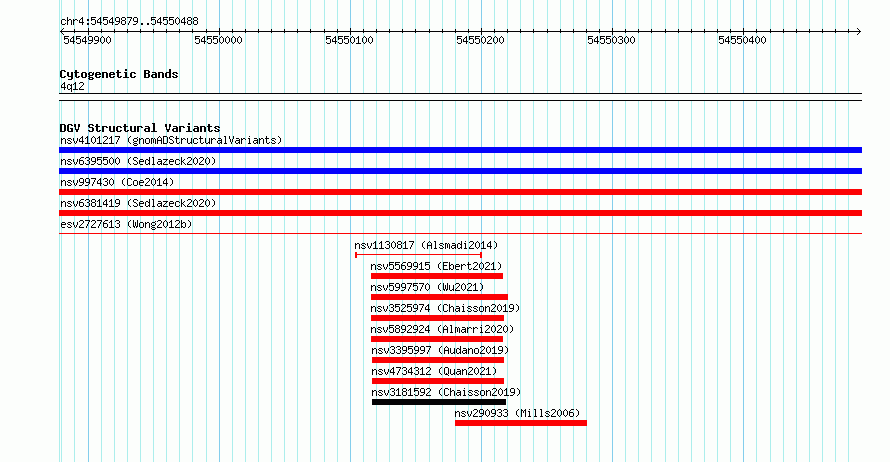Image resolution: width=890 pixels, height=462 pixels.
Task: Click the thin red line under esv2727613
Action: [460, 233]
